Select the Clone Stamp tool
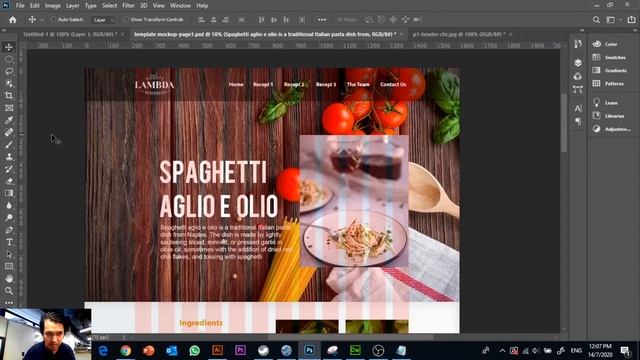 click(9, 157)
